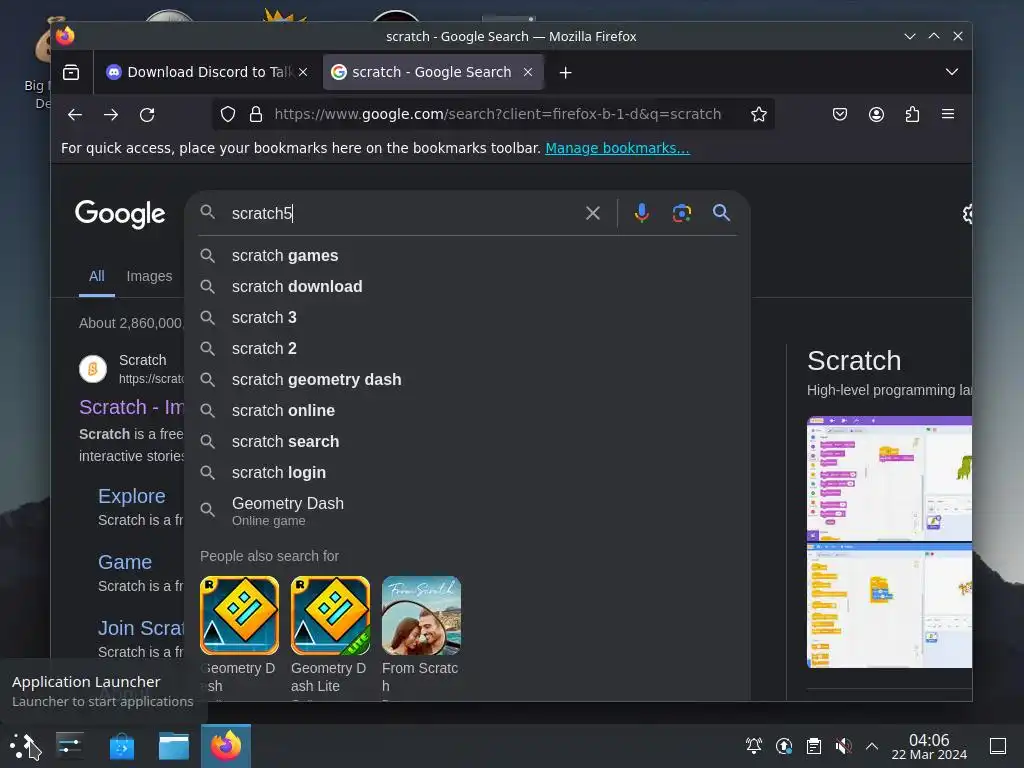
Task: Open notifications bell in system tray
Action: [754, 746]
